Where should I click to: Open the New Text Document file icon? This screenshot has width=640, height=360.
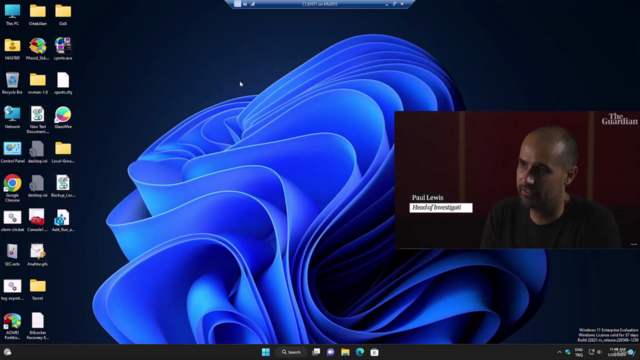[x=38, y=119]
